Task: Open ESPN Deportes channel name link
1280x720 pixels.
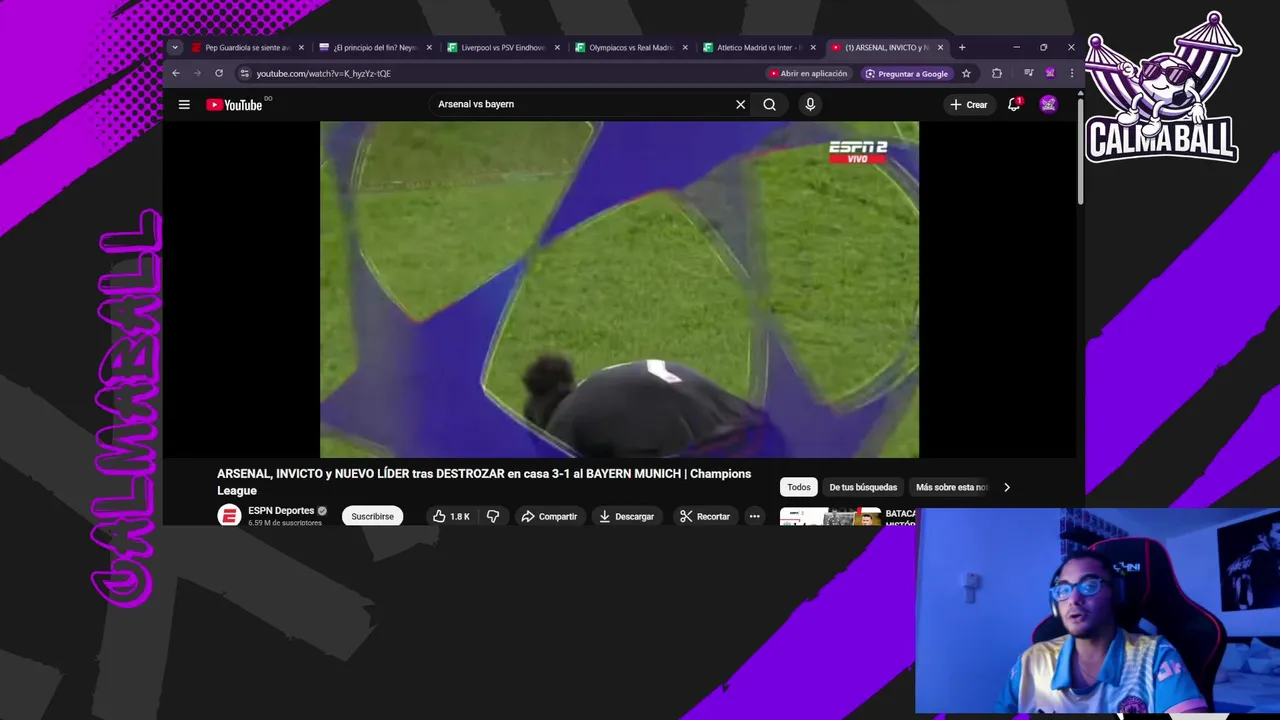Action: click(x=281, y=511)
